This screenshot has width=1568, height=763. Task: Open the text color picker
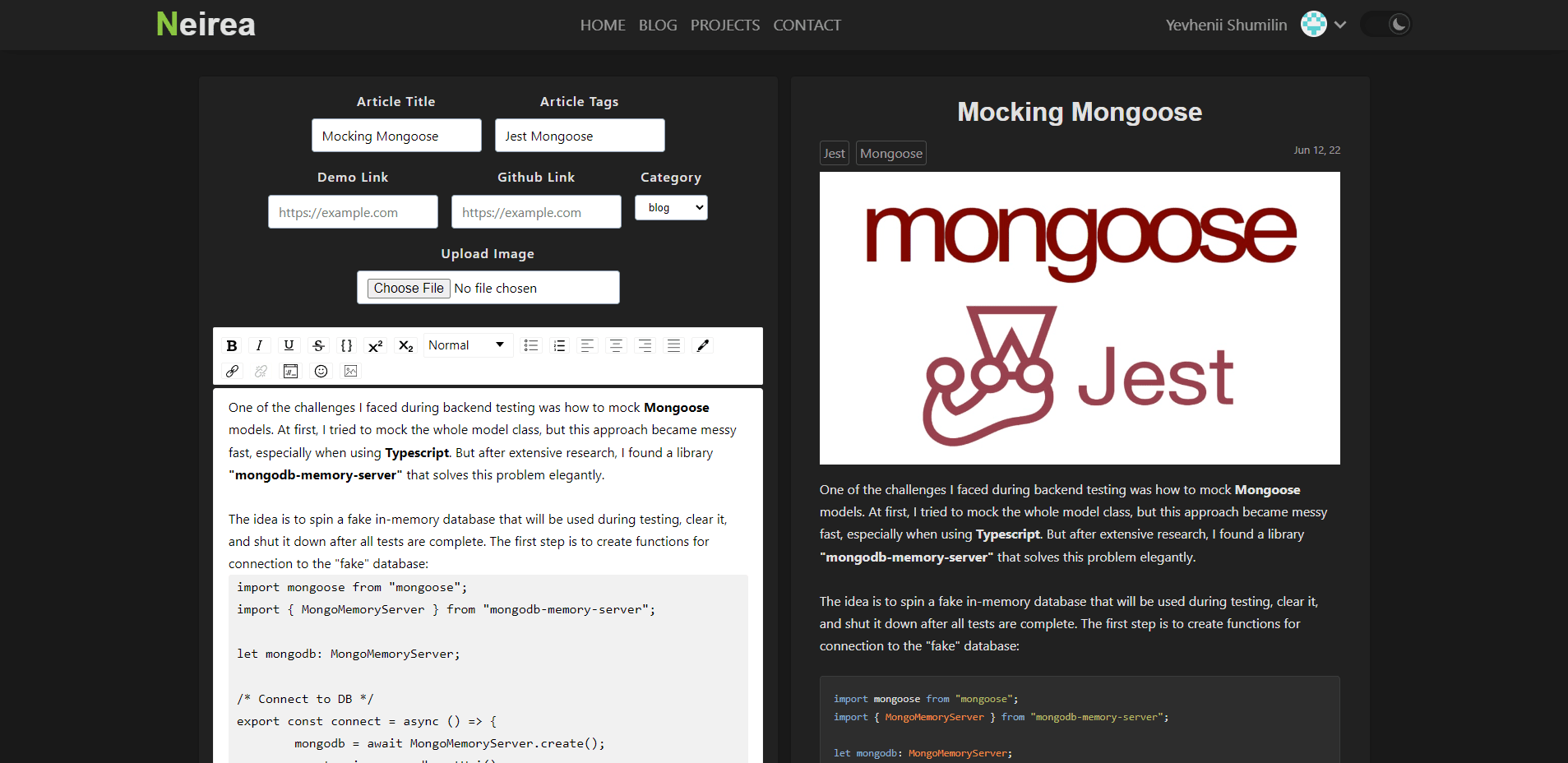click(703, 345)
